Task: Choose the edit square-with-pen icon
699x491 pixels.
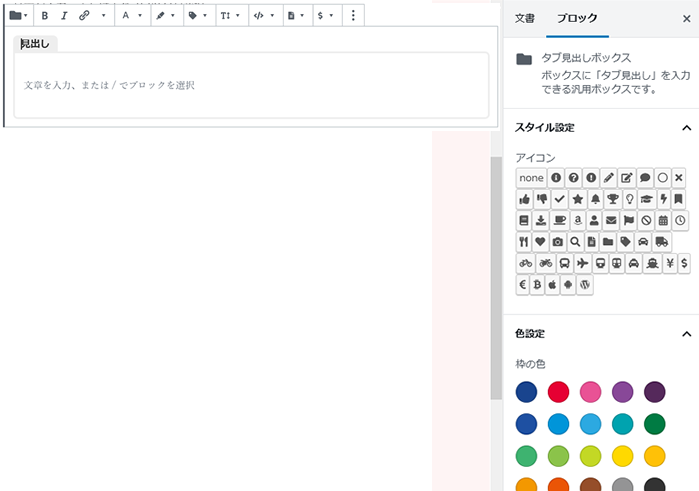Action: pos(626,177)
